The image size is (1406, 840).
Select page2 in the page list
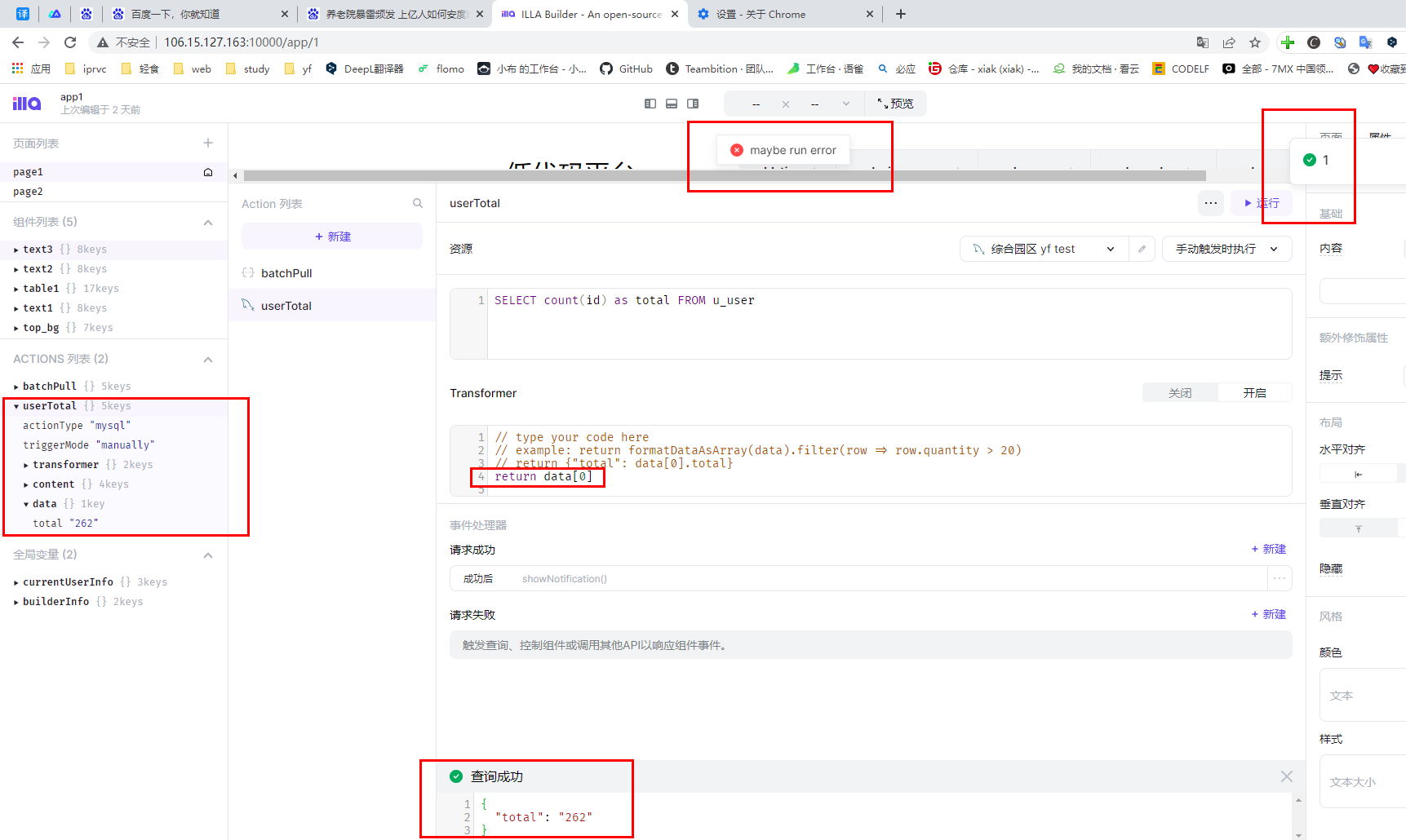(x=113, y=192)
